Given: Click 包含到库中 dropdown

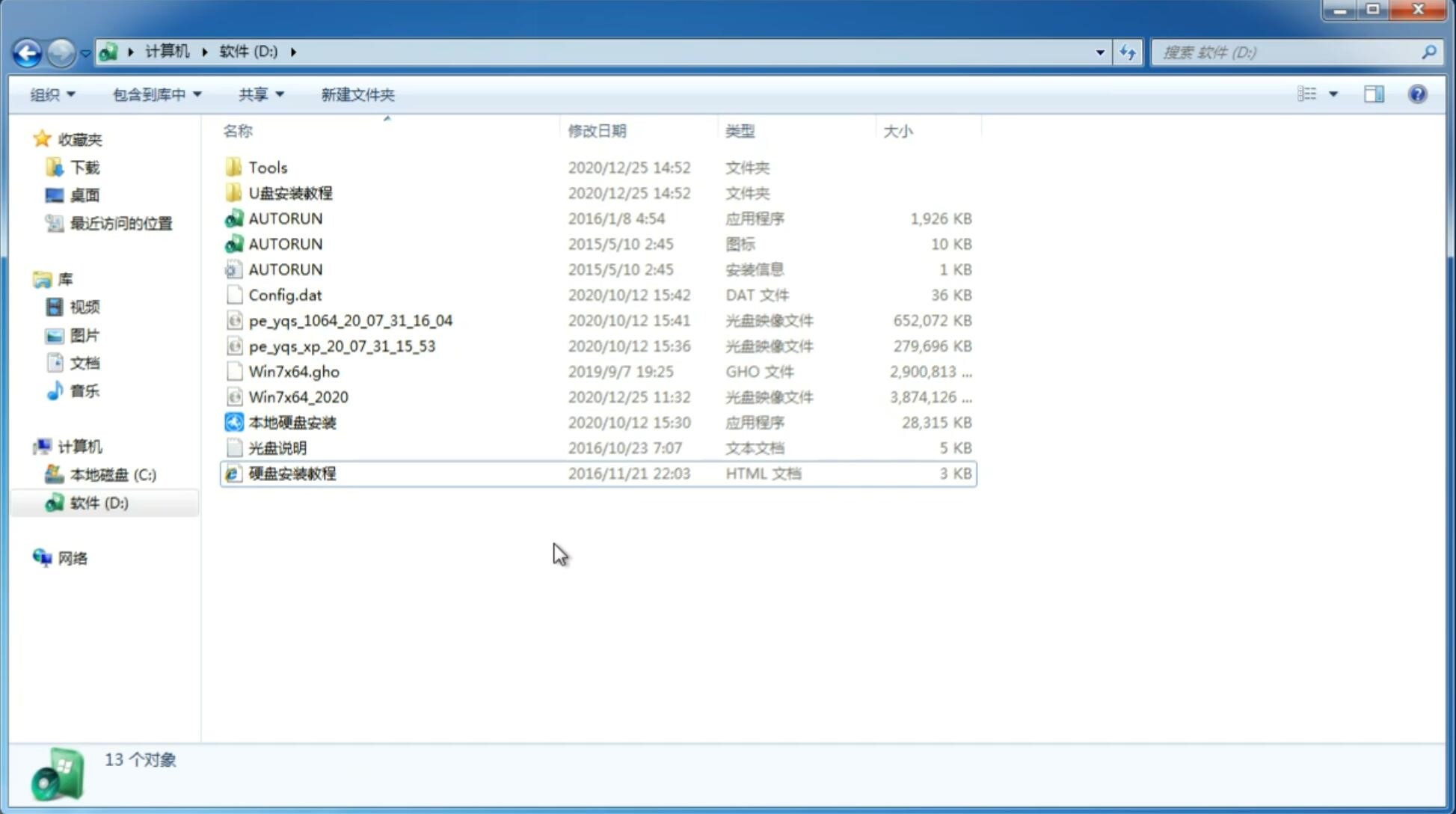Looking at the screenshot, I should [x=155, y=94].
